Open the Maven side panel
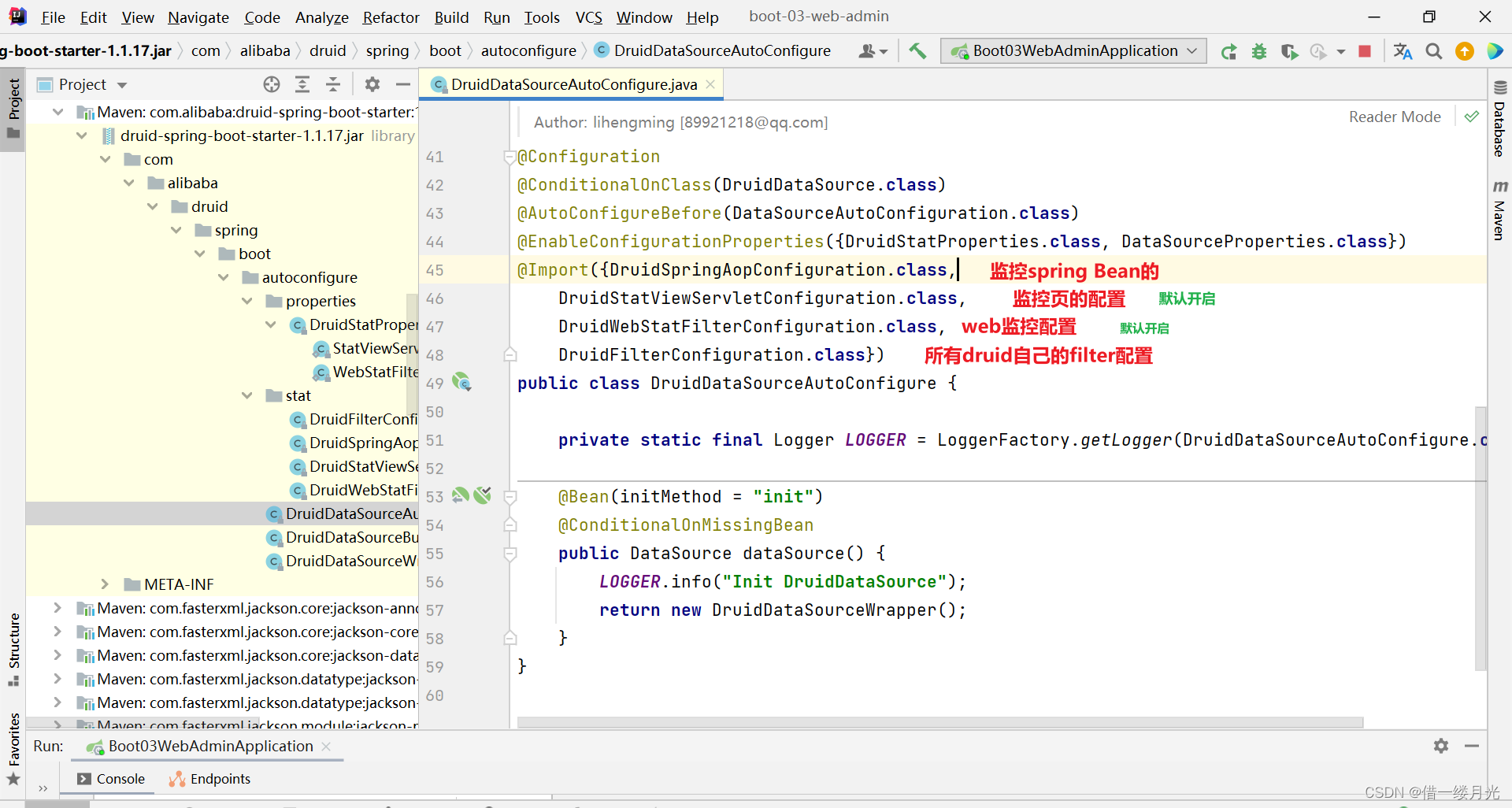This screenshot has width=1512, height=808. (1499, 210)
